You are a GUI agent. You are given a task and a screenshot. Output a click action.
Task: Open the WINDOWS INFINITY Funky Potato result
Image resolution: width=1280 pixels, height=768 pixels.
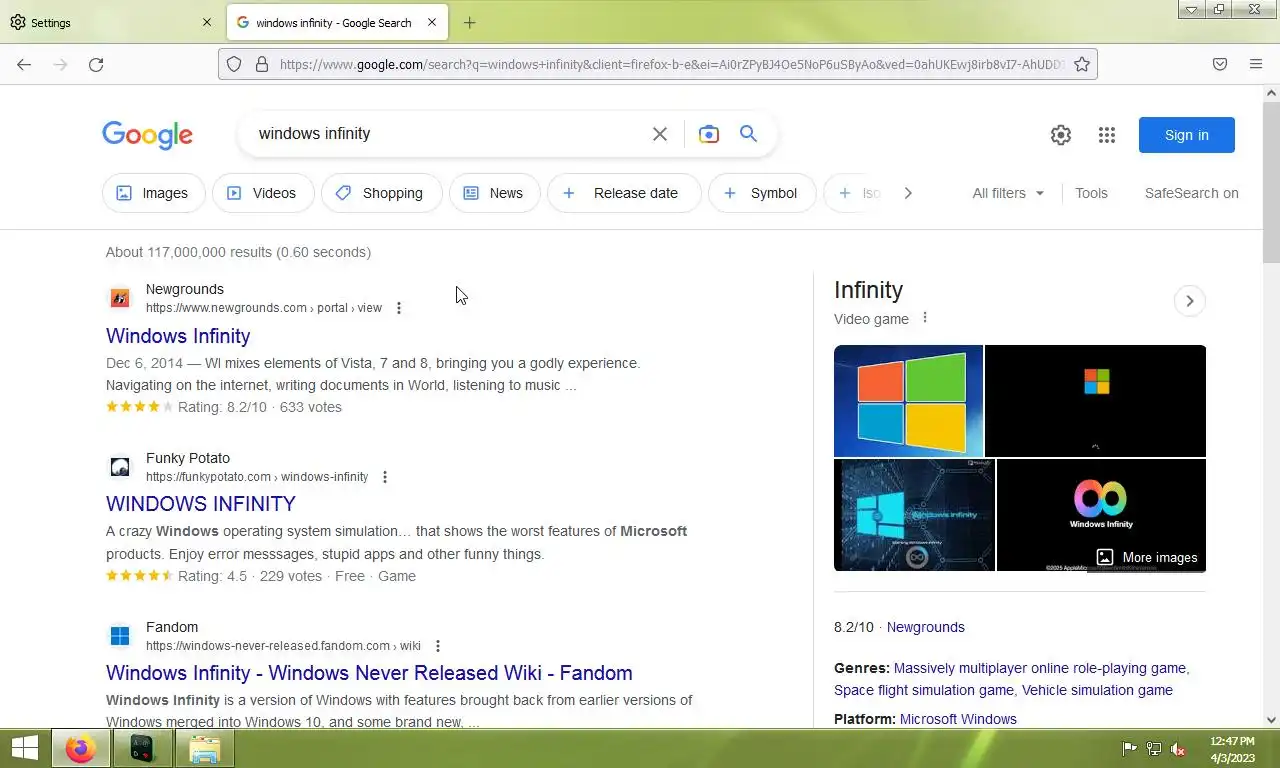(x=201, y=504)
